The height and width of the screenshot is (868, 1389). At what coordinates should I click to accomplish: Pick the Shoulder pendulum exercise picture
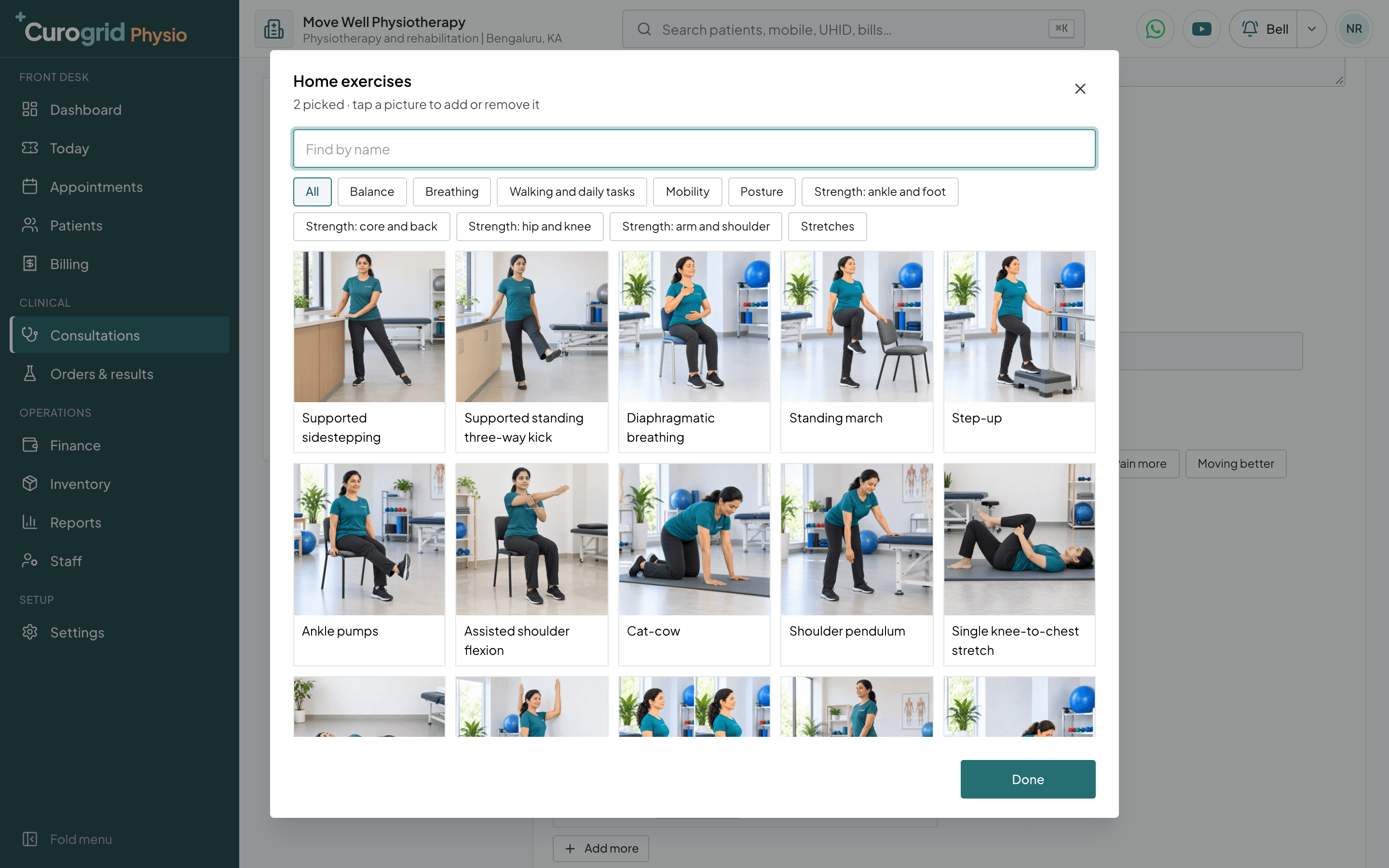(857, 540)
